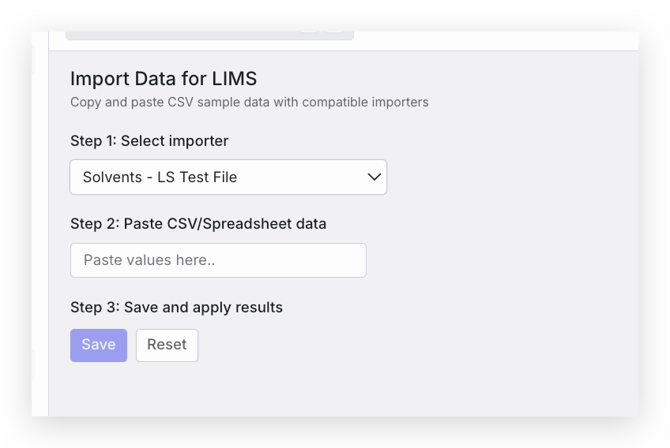Reset the import form
The width and height of the screenshot is (670, 448).
[167, 345]
